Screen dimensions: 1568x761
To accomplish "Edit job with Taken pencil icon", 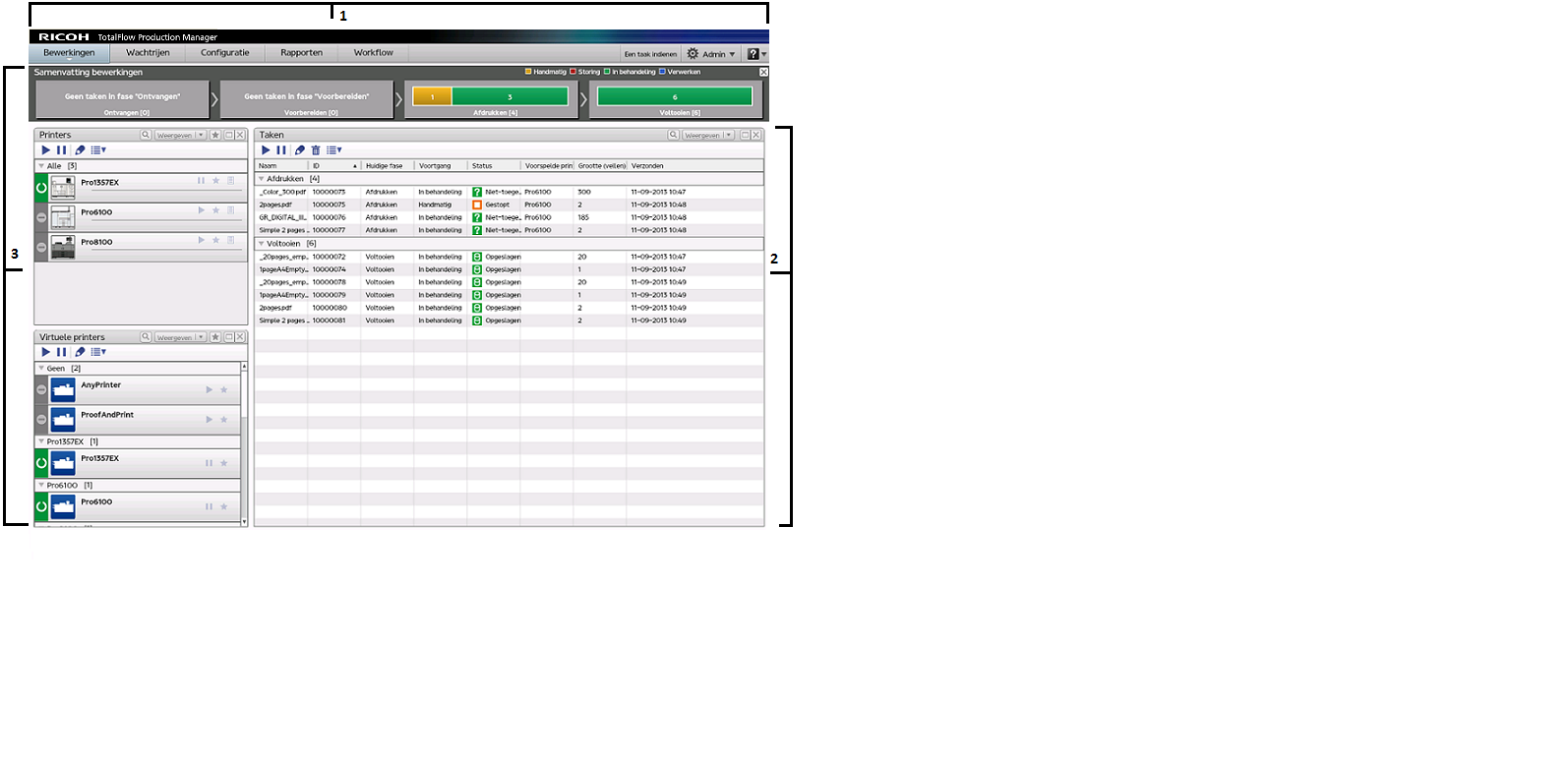I will click(x=300, y=150).
